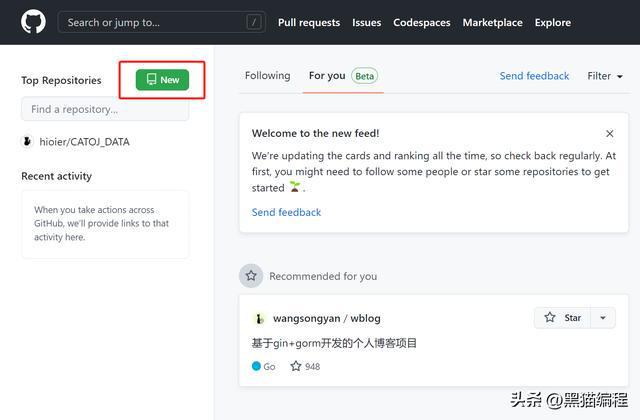The height and width of the screenshot is (420, 640).
Task: Switch to the Following tab
Action: (x=267, y=76)
